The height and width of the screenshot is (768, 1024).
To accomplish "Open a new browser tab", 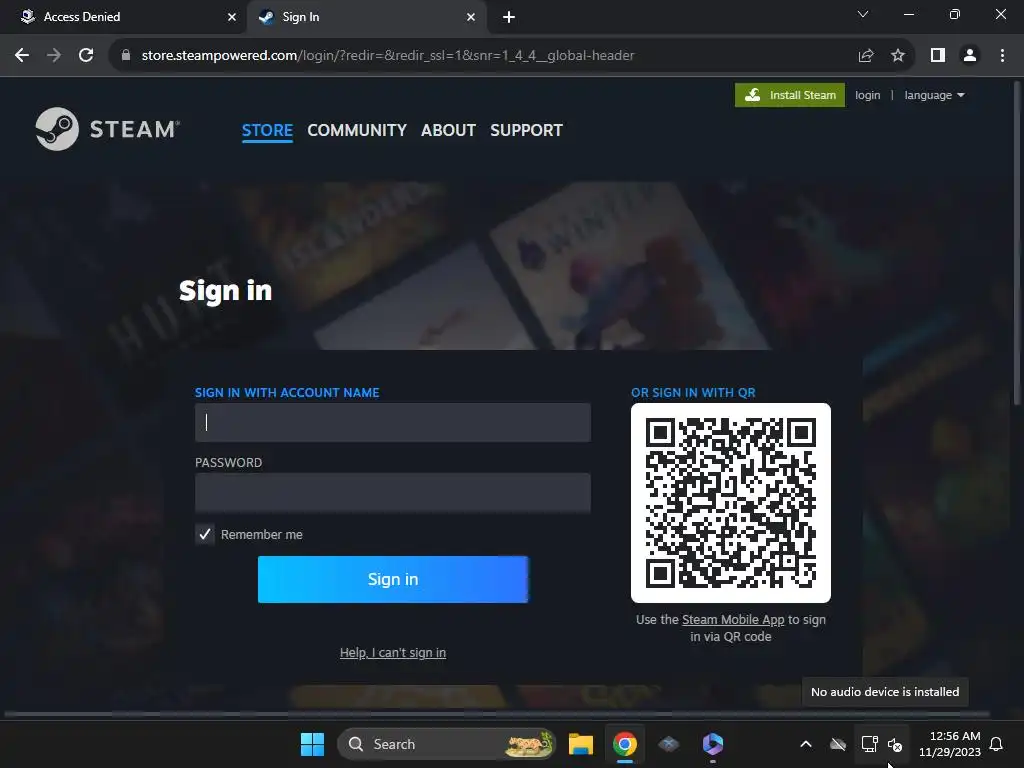I will [x=509, y=17].
